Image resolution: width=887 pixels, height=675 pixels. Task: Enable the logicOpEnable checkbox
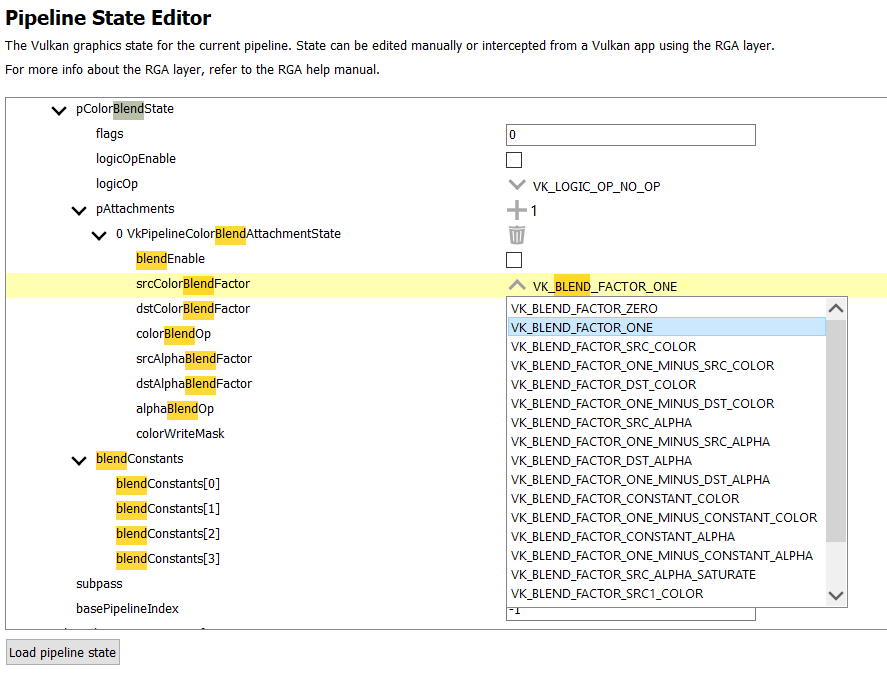click(x=514, y=160)
